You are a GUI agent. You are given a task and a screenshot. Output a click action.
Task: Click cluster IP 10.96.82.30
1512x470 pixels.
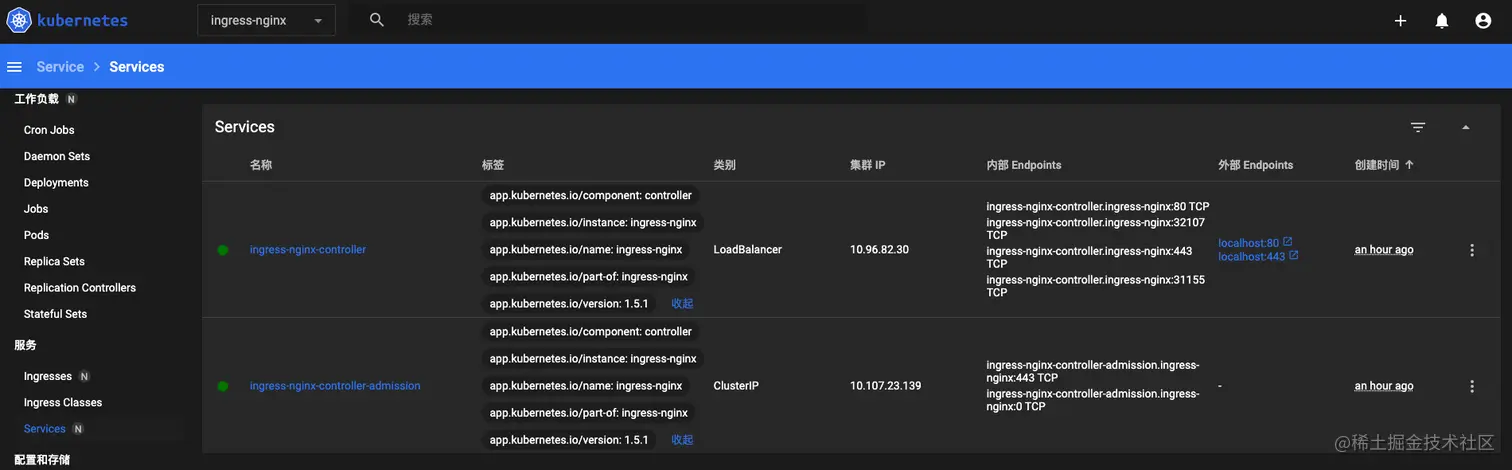[x=880, y=250]
